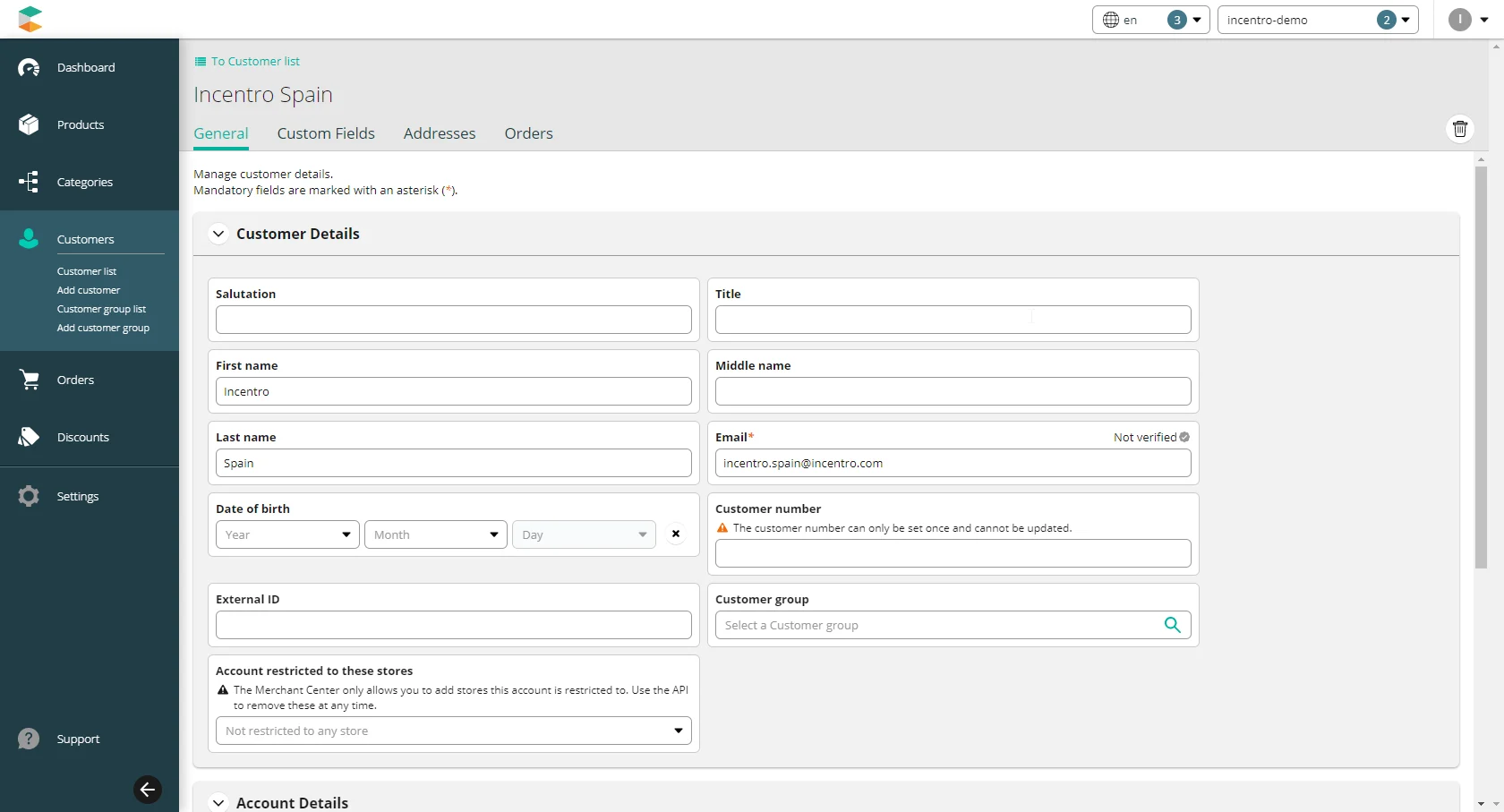
Task: Click the trash delete customer icon
Action: [x=1460, y=129]
